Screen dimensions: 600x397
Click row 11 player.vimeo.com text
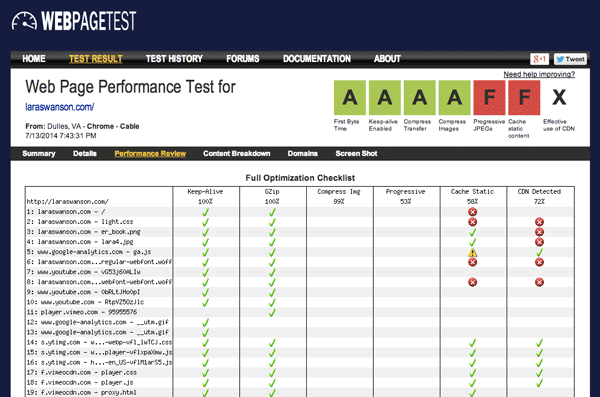point(82,312)
